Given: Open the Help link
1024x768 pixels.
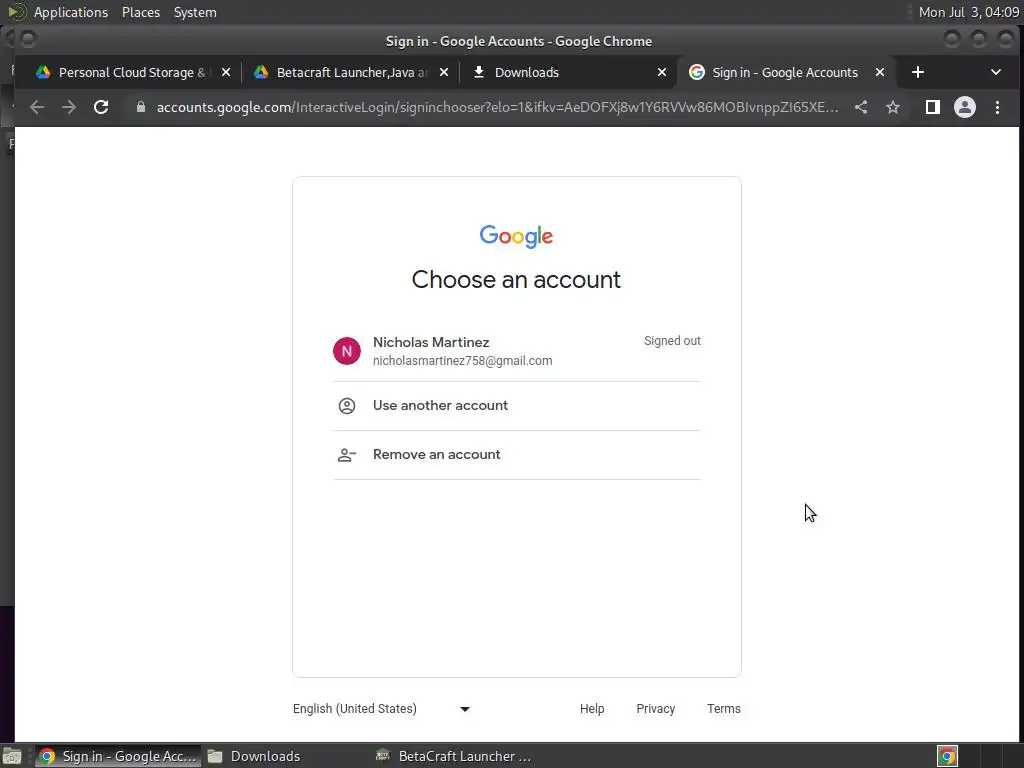Looking at the screenshot, I should (592, 709).
